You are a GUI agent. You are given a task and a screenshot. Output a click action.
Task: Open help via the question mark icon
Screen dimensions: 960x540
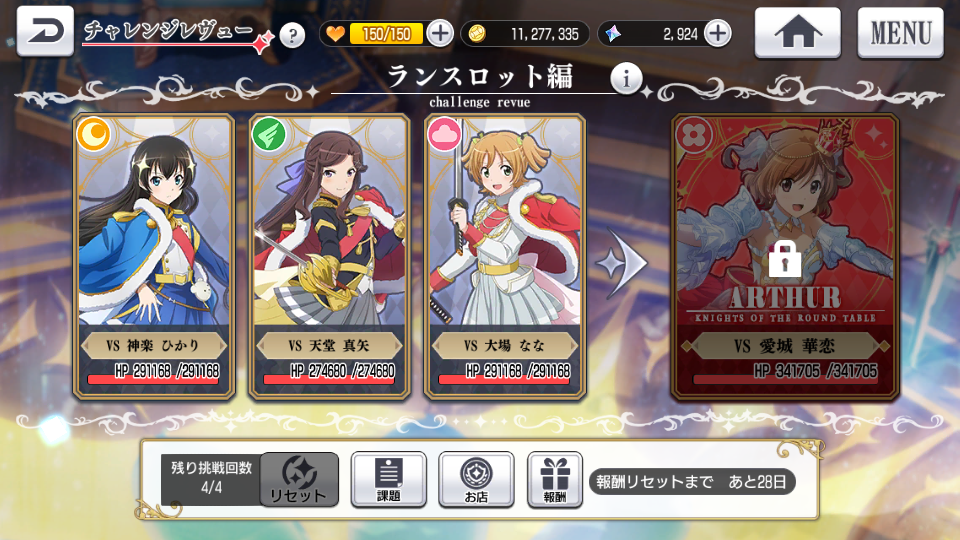point(292,35)
